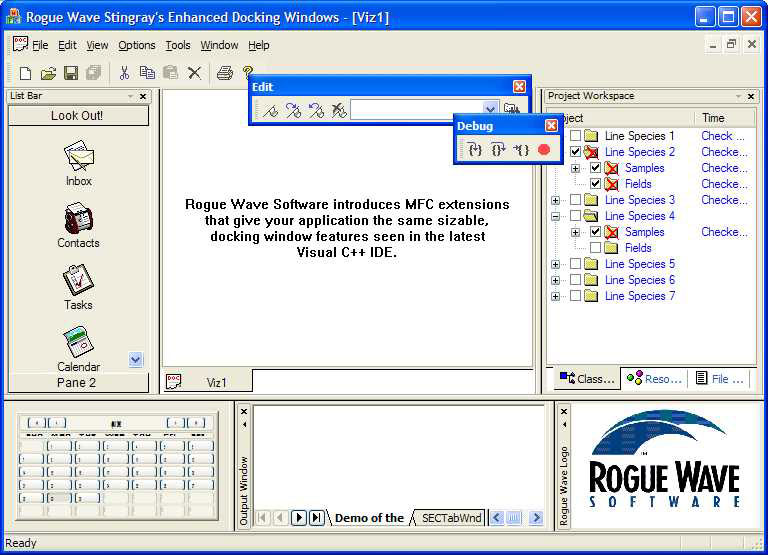Expand the Line Species 6 node
Image resolution: width=768 pixels, height=555 pixels.
point(555,280)
